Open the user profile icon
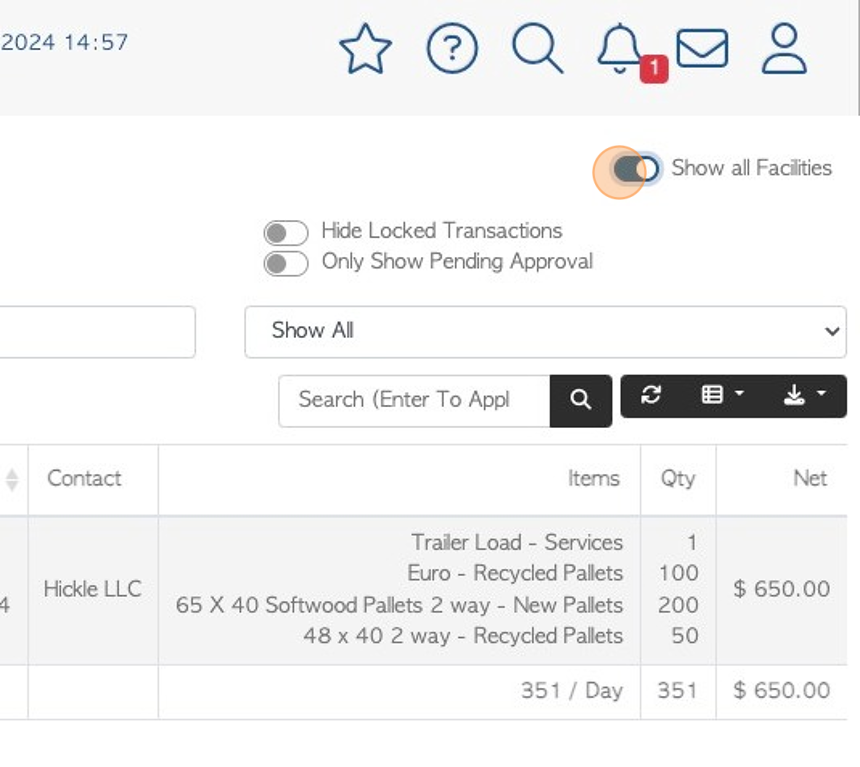The image size is (860, 767). 784,48
